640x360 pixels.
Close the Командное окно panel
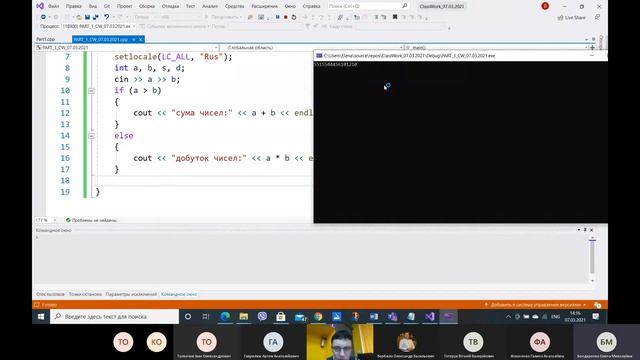coord(591,230)
